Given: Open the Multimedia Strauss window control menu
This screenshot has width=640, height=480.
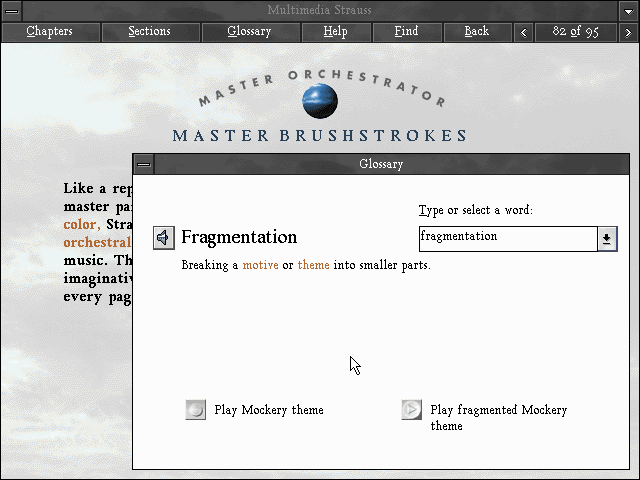Looking at the screenshot, I should point(12,11).
